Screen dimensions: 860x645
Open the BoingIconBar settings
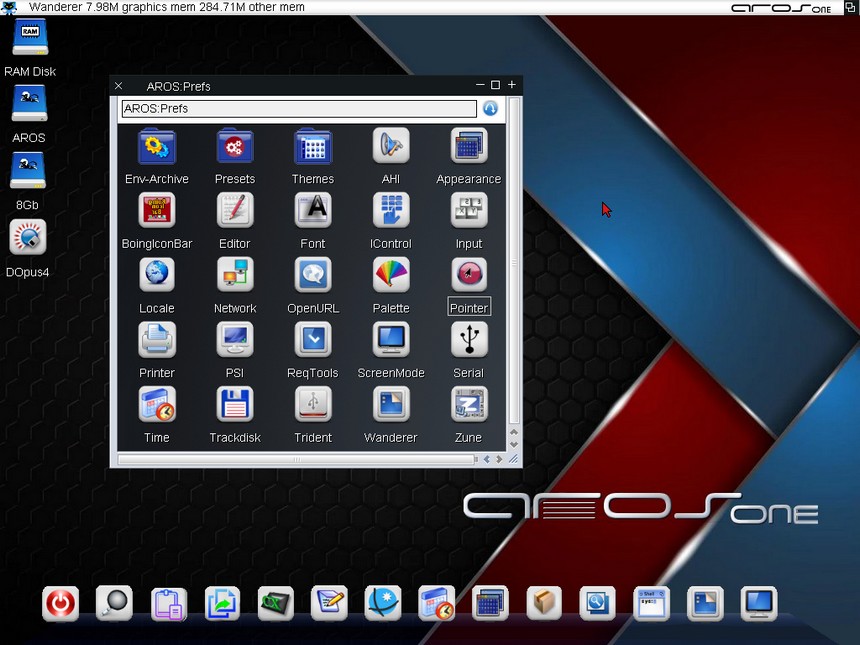[156, 210]
